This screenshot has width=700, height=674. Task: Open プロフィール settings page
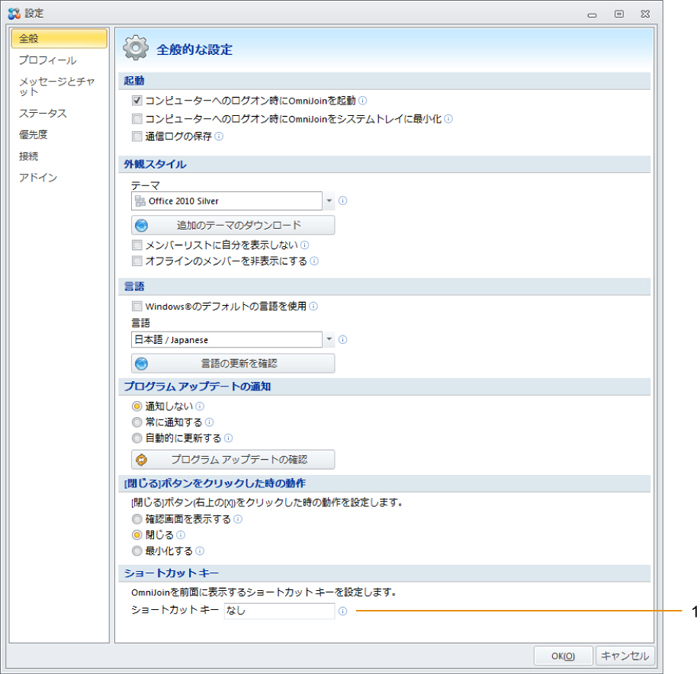point(47,60)
